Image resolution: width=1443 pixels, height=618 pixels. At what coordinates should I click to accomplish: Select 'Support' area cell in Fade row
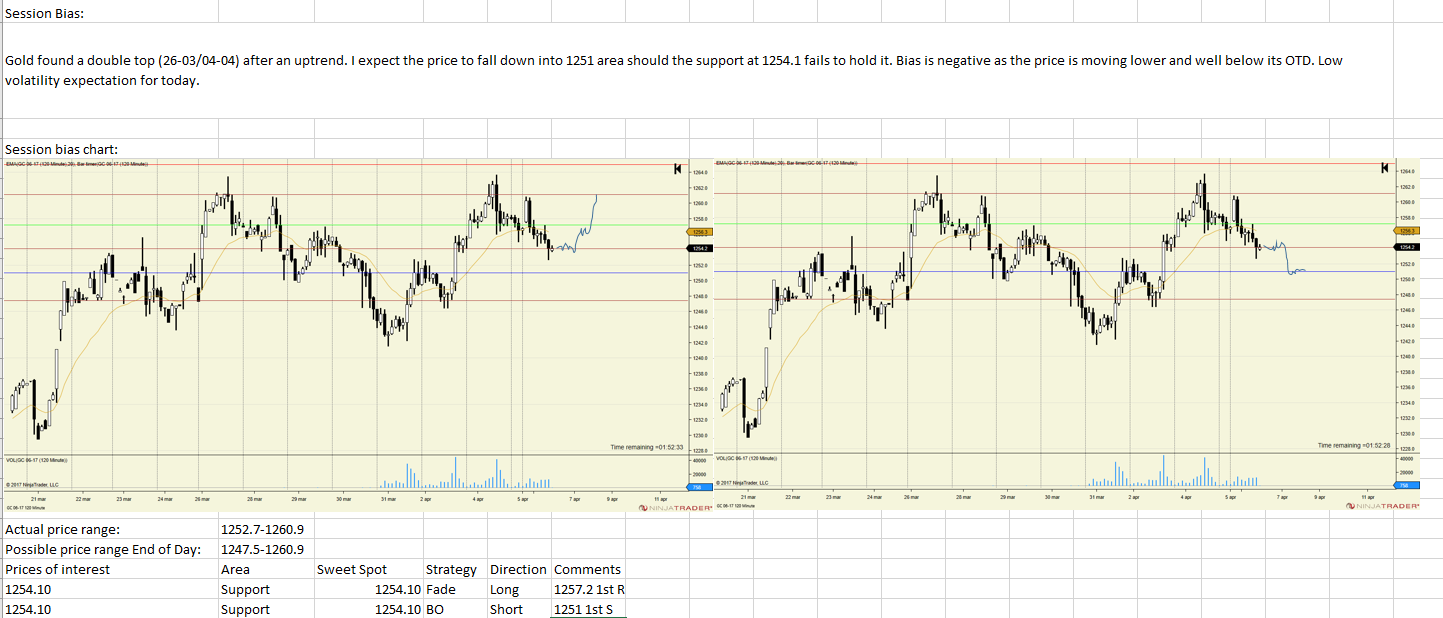[x=265, y=589]
